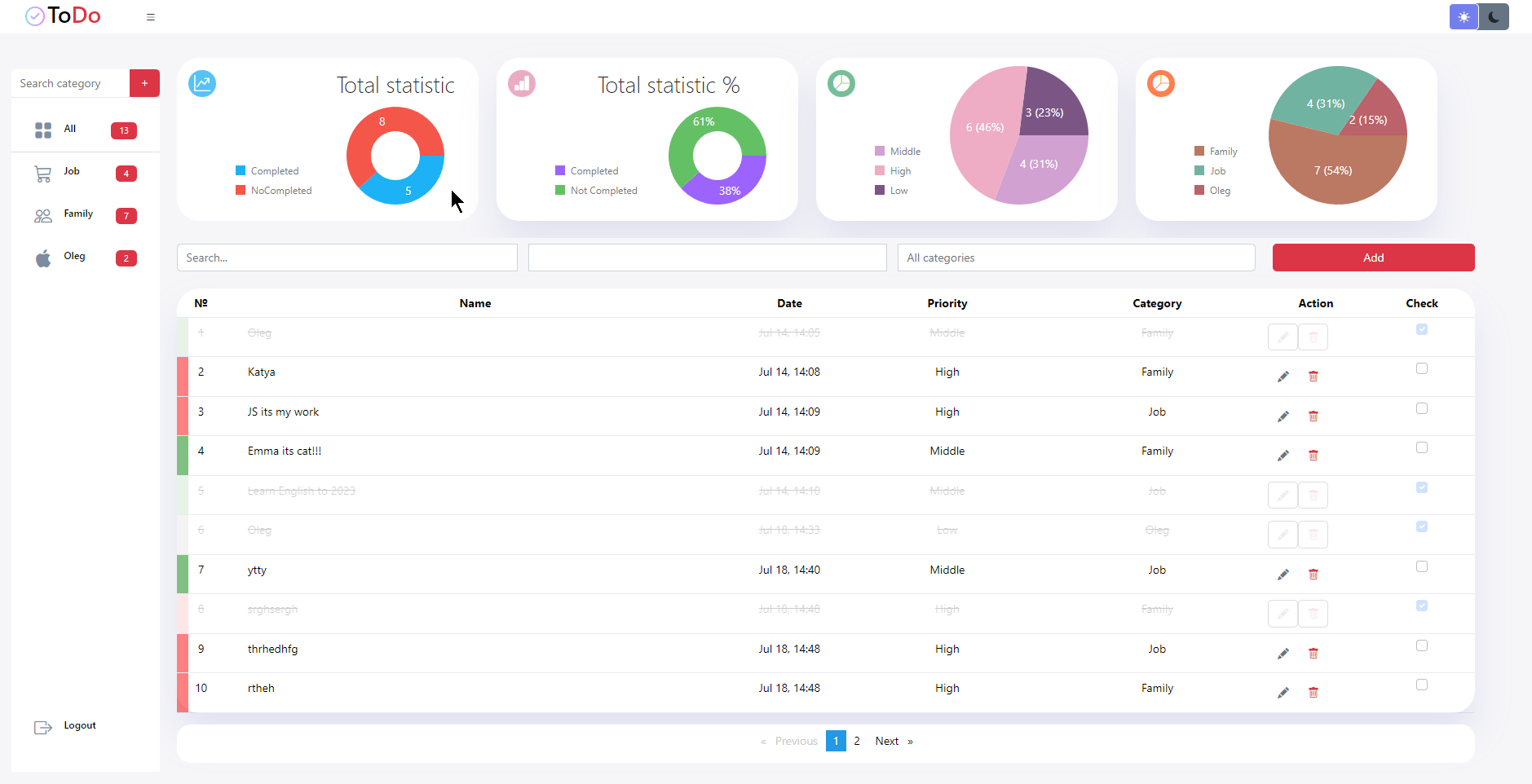Click the red Add button
This screenshot has height=784, width=1532.
(1374, 258)
